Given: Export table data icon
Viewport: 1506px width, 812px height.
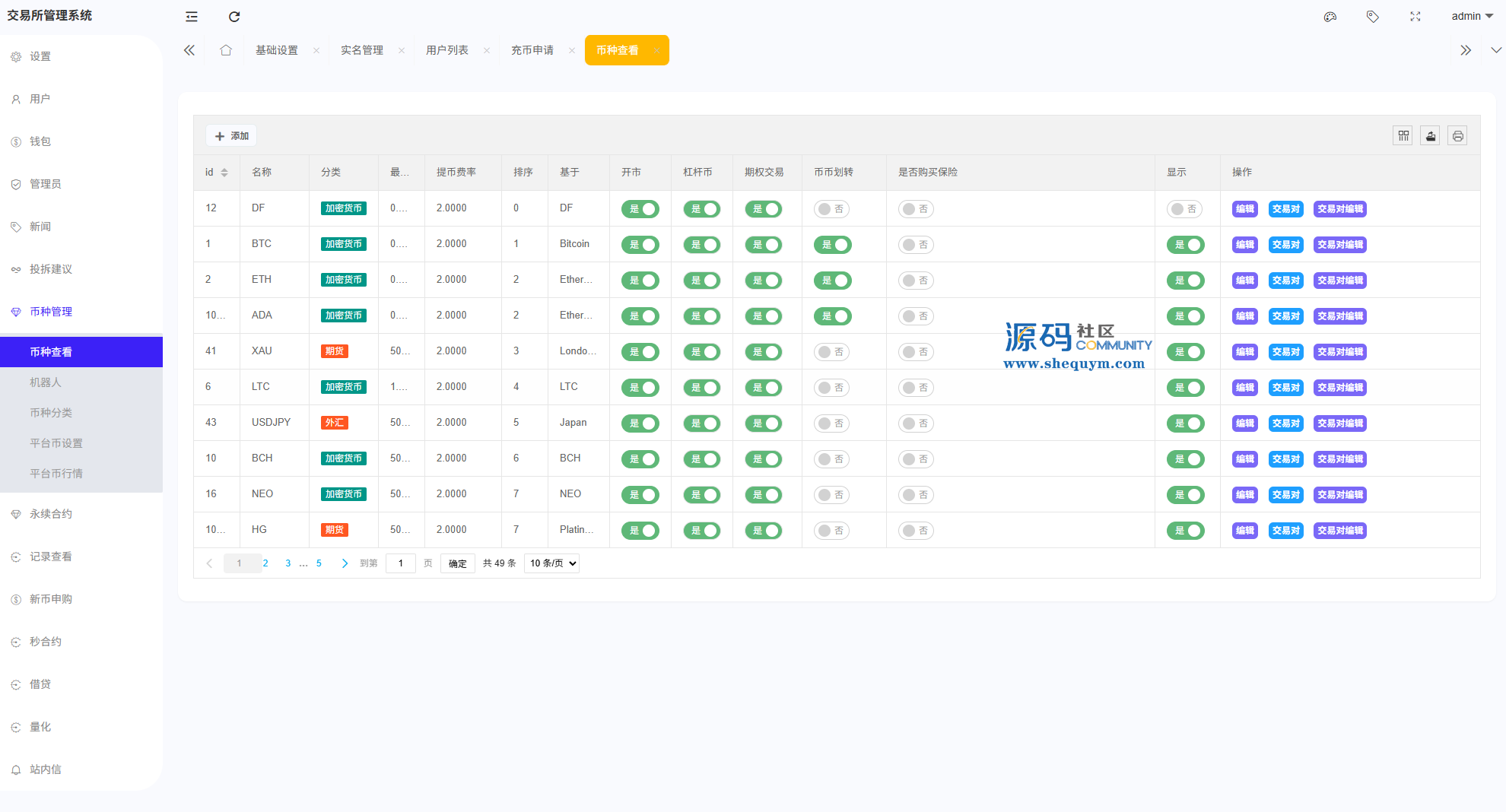Looking at the screenshot, I should (x=1431, y=136).
